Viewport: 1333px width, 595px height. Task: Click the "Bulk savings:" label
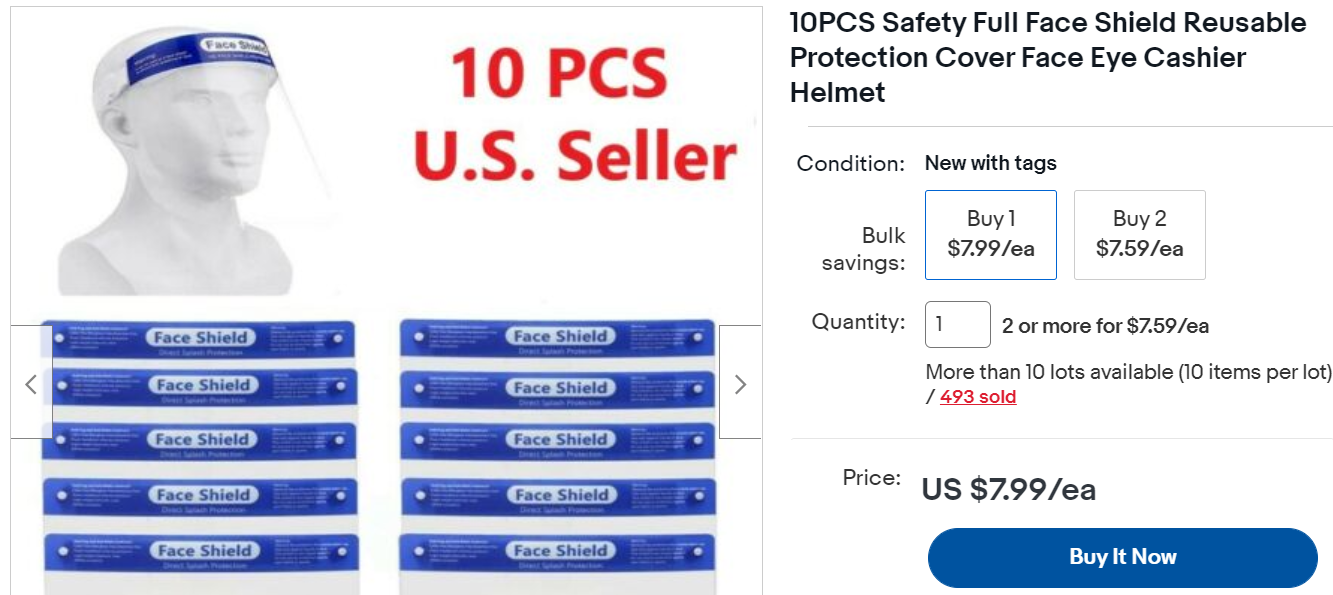coord(864,249)
